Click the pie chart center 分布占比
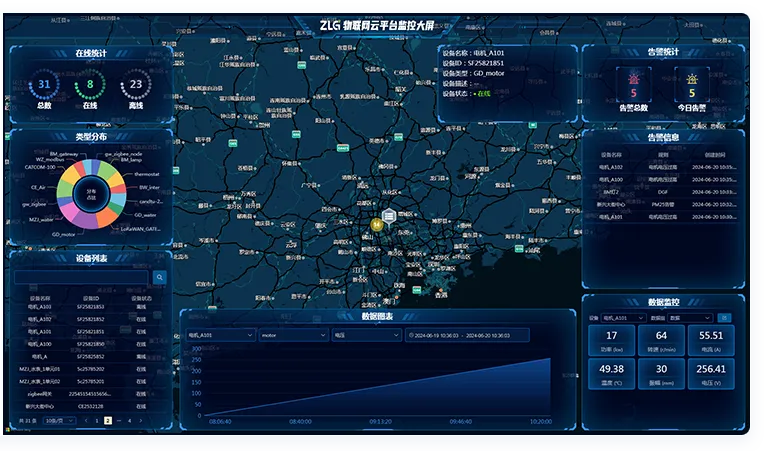This screenshot has width=764, height=451. coord(91,194)
